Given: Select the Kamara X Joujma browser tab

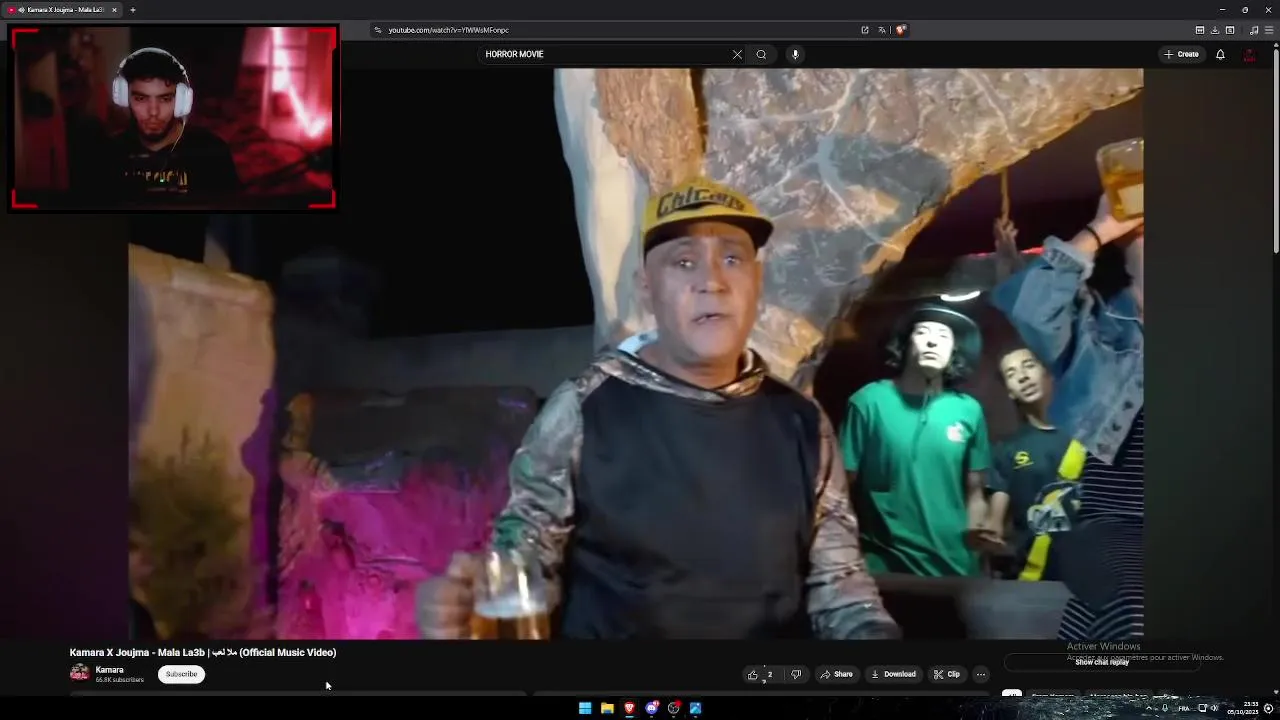Looking at the screenshot, I should (x=62, y=10).
